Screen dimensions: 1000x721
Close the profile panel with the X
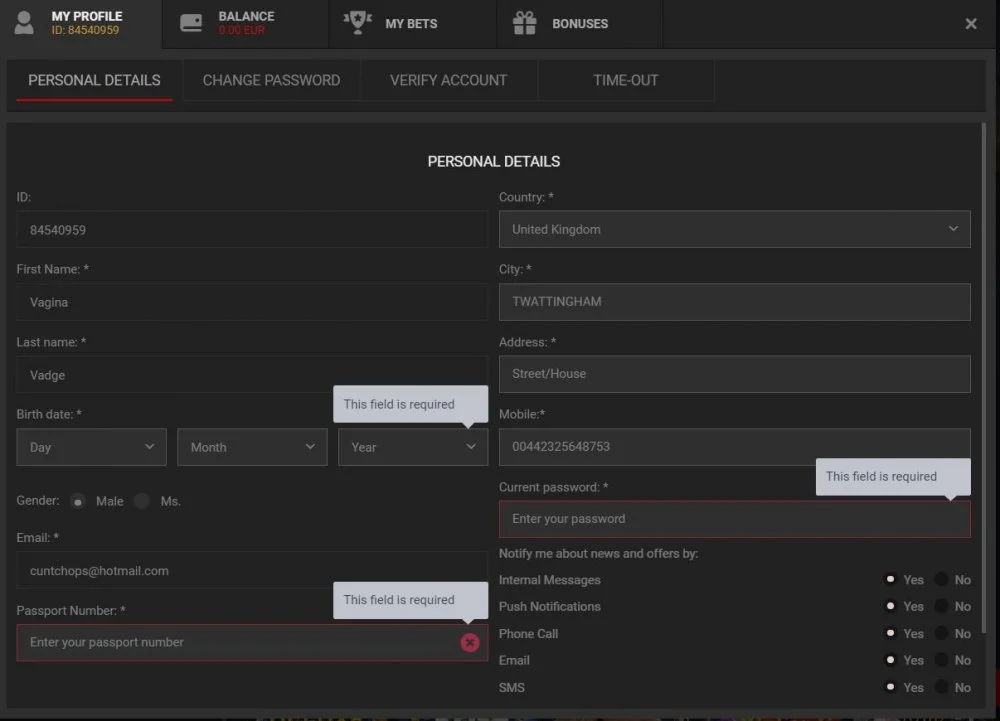(971, 24)
